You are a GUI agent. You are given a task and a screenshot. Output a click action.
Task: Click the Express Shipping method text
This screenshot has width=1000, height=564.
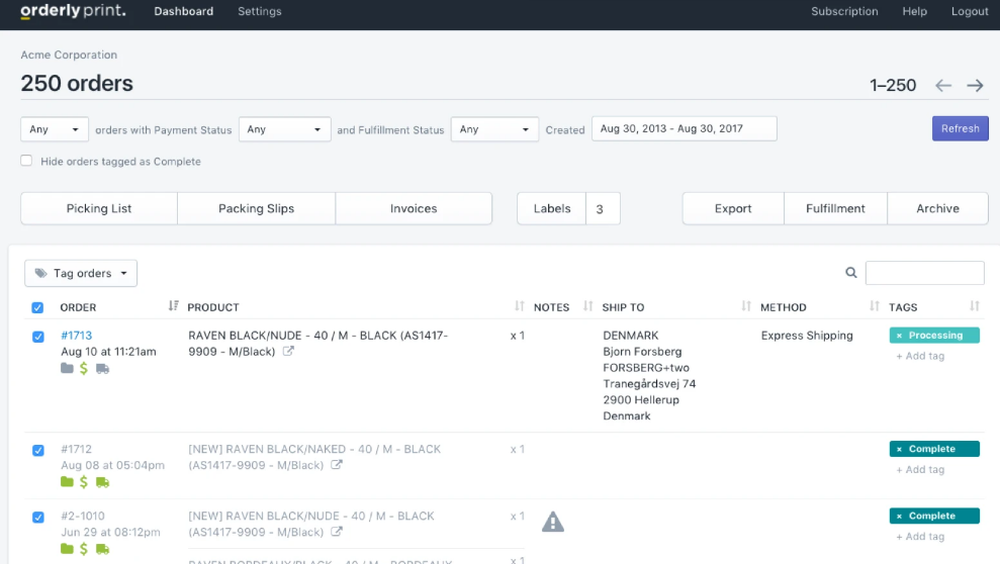(x=807, y=335)
